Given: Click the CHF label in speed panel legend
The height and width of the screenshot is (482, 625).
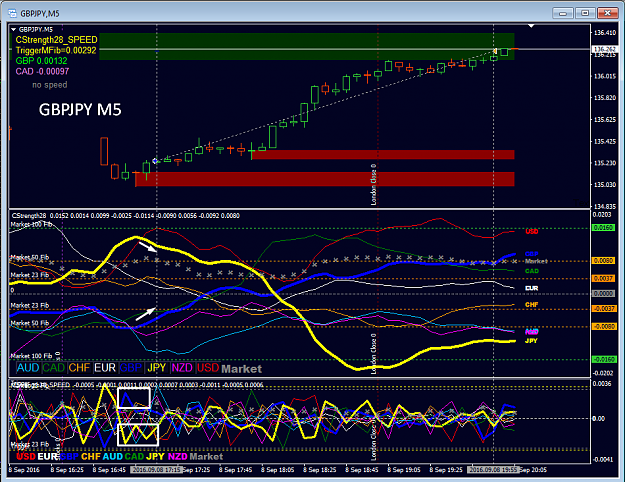Looking at the screenshot, I should coord(91,456).
